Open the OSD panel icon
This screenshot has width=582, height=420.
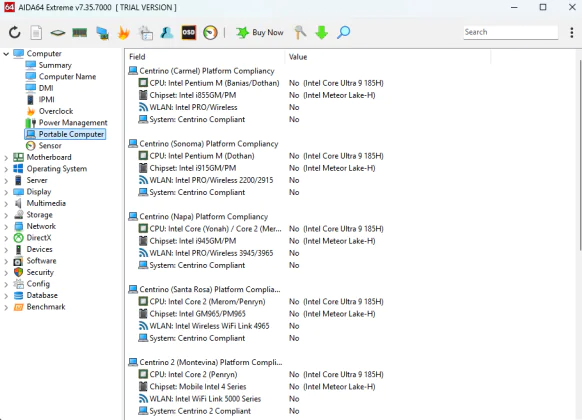click(x=189, y=33)
